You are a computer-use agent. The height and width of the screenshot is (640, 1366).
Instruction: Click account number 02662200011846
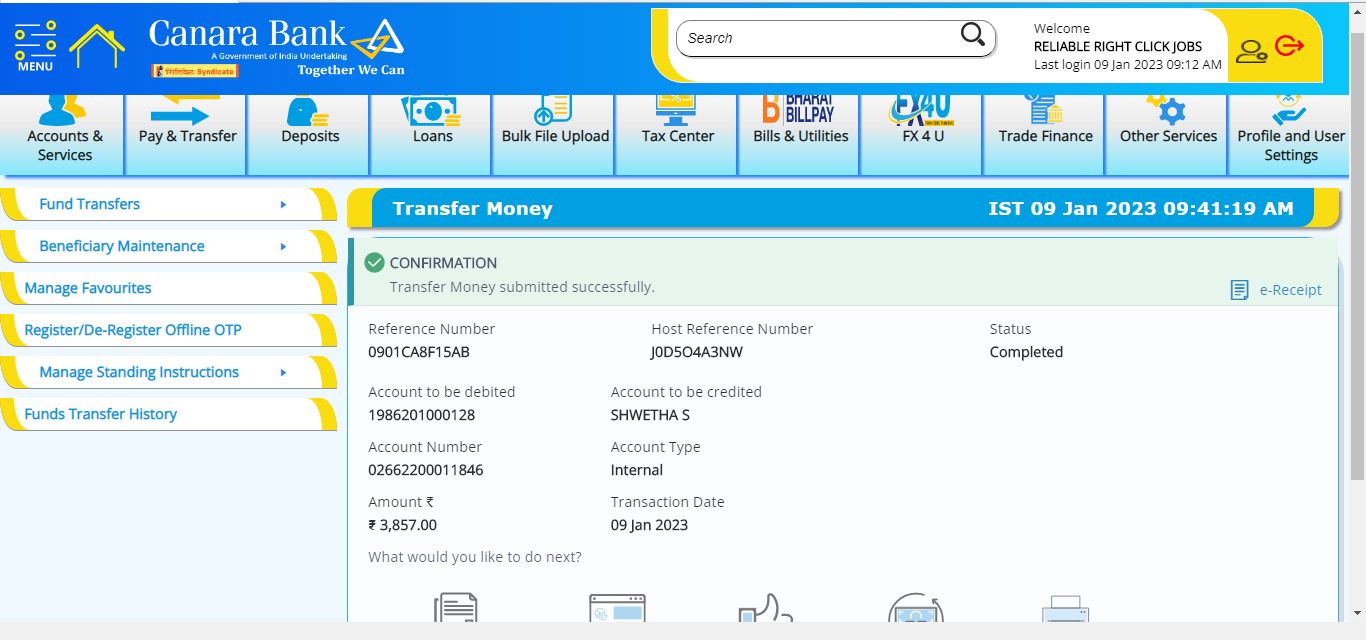point(426,470)
